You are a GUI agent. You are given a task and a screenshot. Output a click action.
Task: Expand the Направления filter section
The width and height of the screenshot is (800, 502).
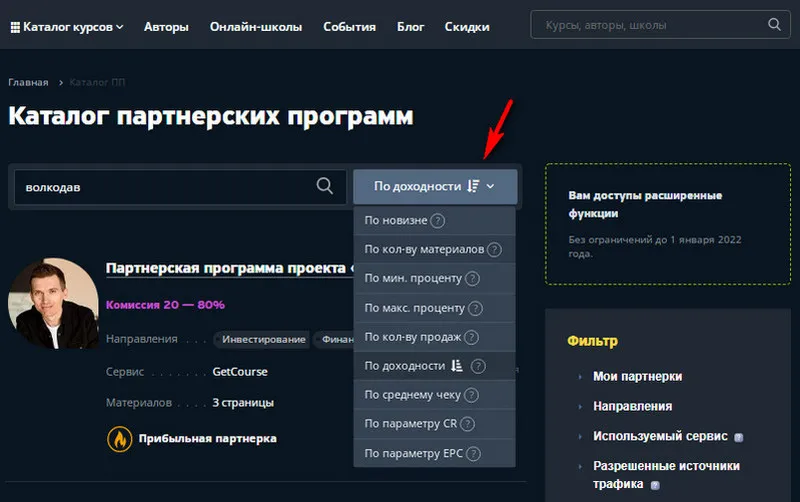(632, 407)
